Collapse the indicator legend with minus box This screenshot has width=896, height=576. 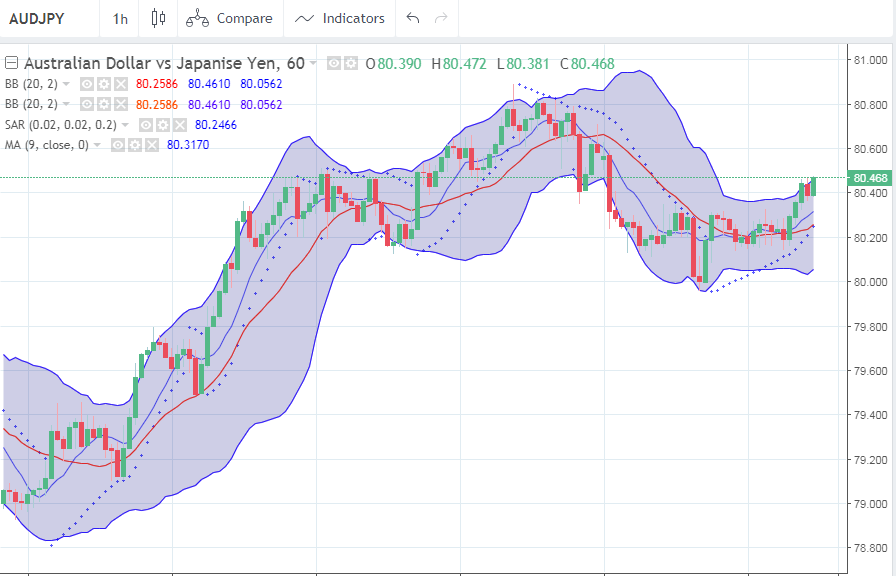click(x=11, y=63)
